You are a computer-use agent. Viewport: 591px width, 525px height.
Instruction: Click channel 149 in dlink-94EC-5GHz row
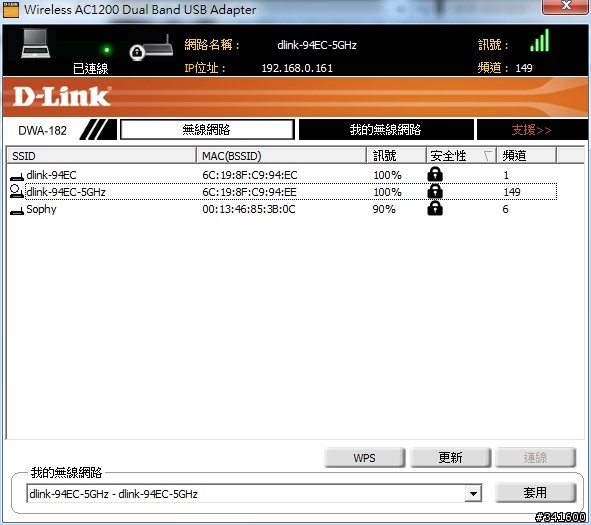(x=512, y=192)
